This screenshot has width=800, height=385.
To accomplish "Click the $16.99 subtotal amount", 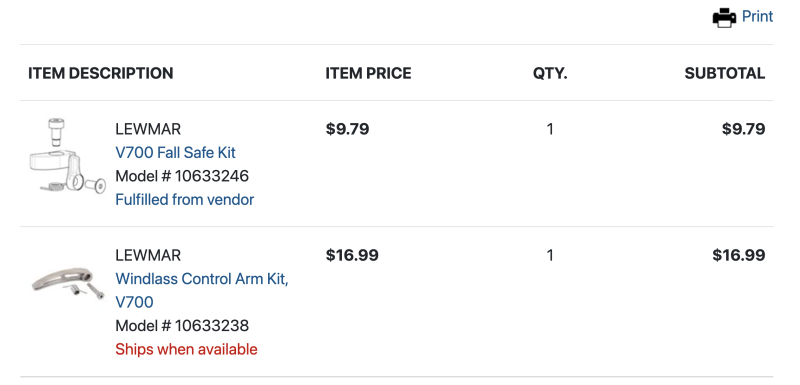I will click(x=739, y=255).
